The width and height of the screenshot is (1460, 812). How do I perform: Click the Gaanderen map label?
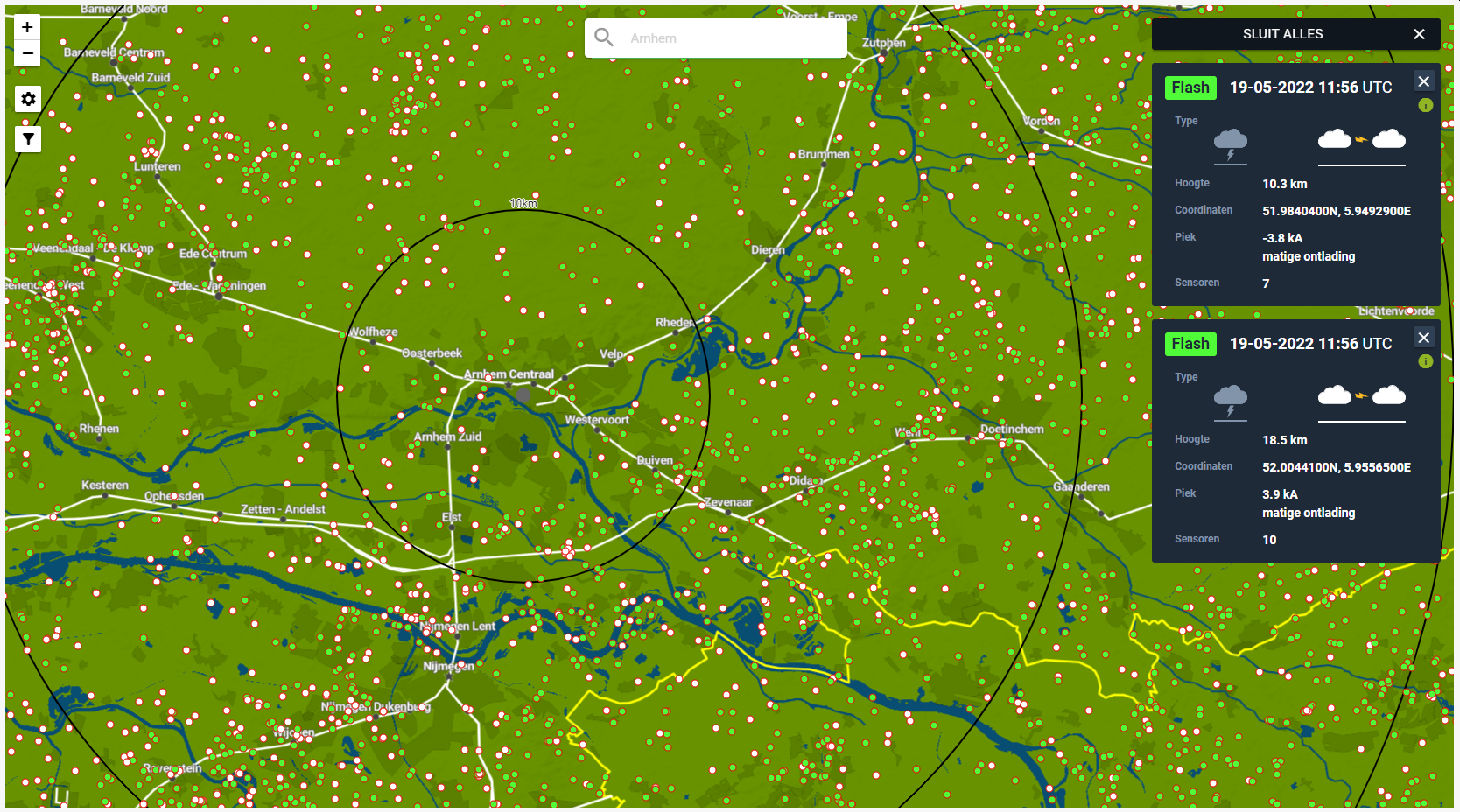tap(1081, 487)
